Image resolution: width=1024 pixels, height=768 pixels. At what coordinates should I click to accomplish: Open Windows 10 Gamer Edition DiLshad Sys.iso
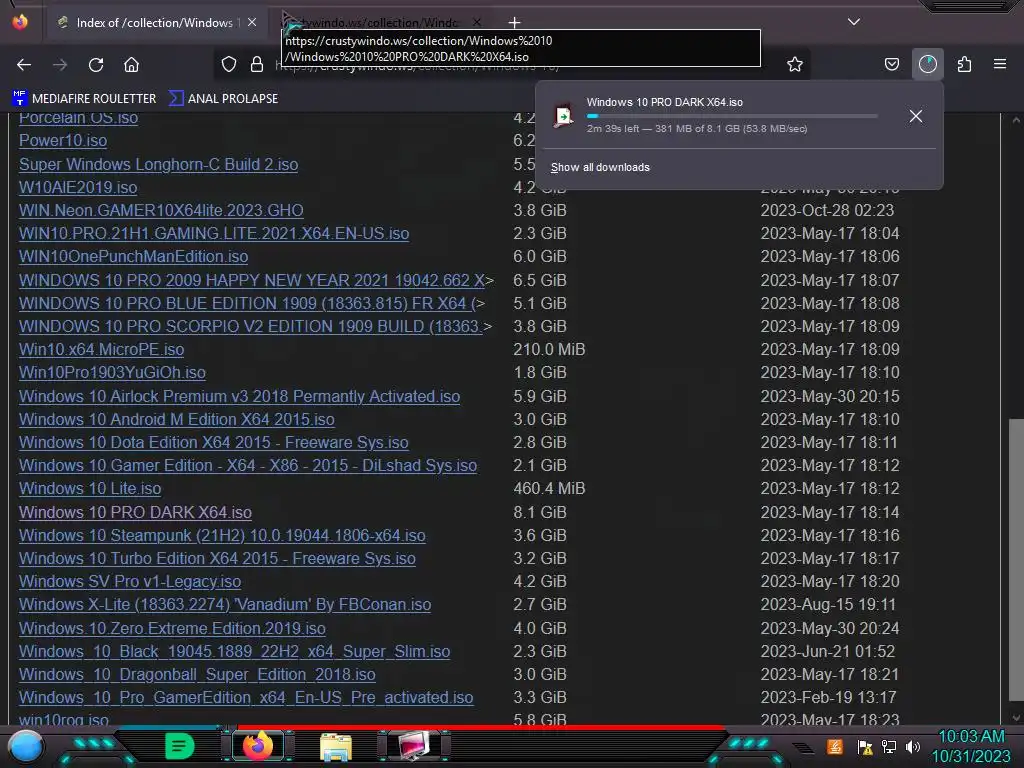[x=248, y=465]
